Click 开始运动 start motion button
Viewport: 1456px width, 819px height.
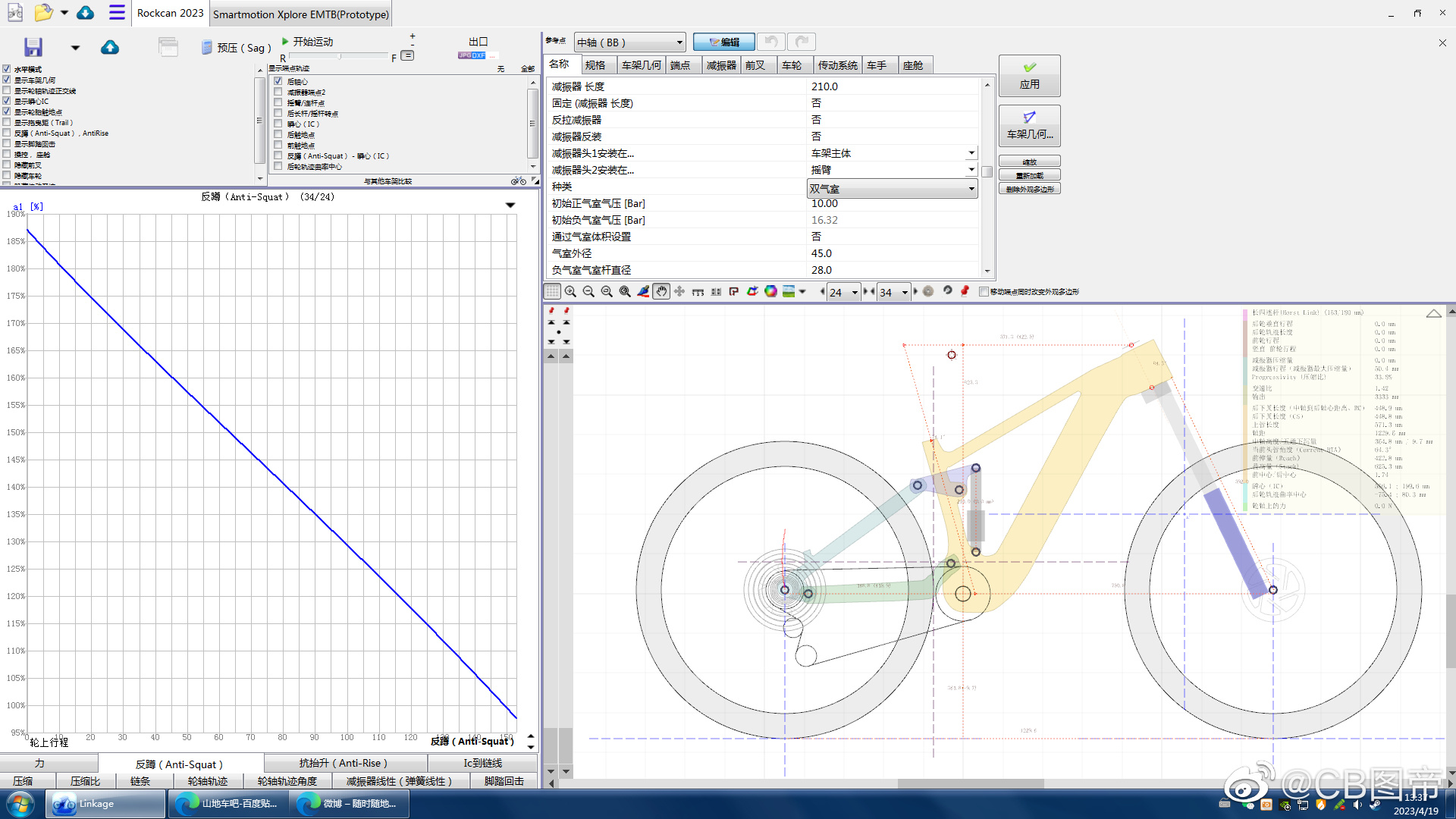click(307, 41)
